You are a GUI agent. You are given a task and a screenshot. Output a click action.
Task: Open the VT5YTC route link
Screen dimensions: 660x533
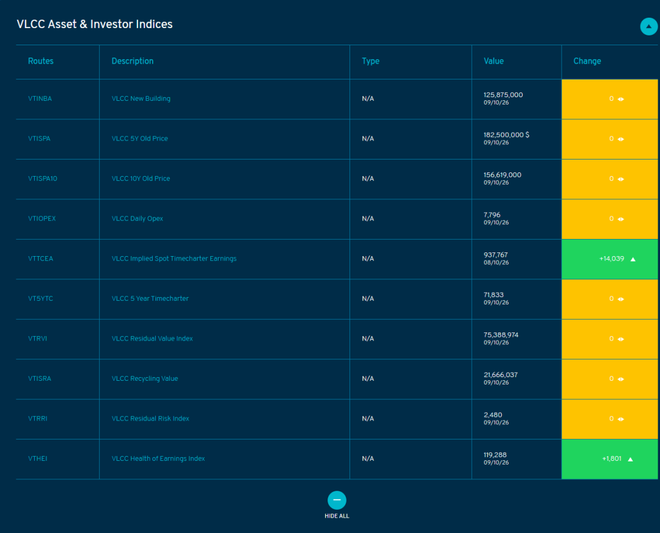click(x=40, y=298)
